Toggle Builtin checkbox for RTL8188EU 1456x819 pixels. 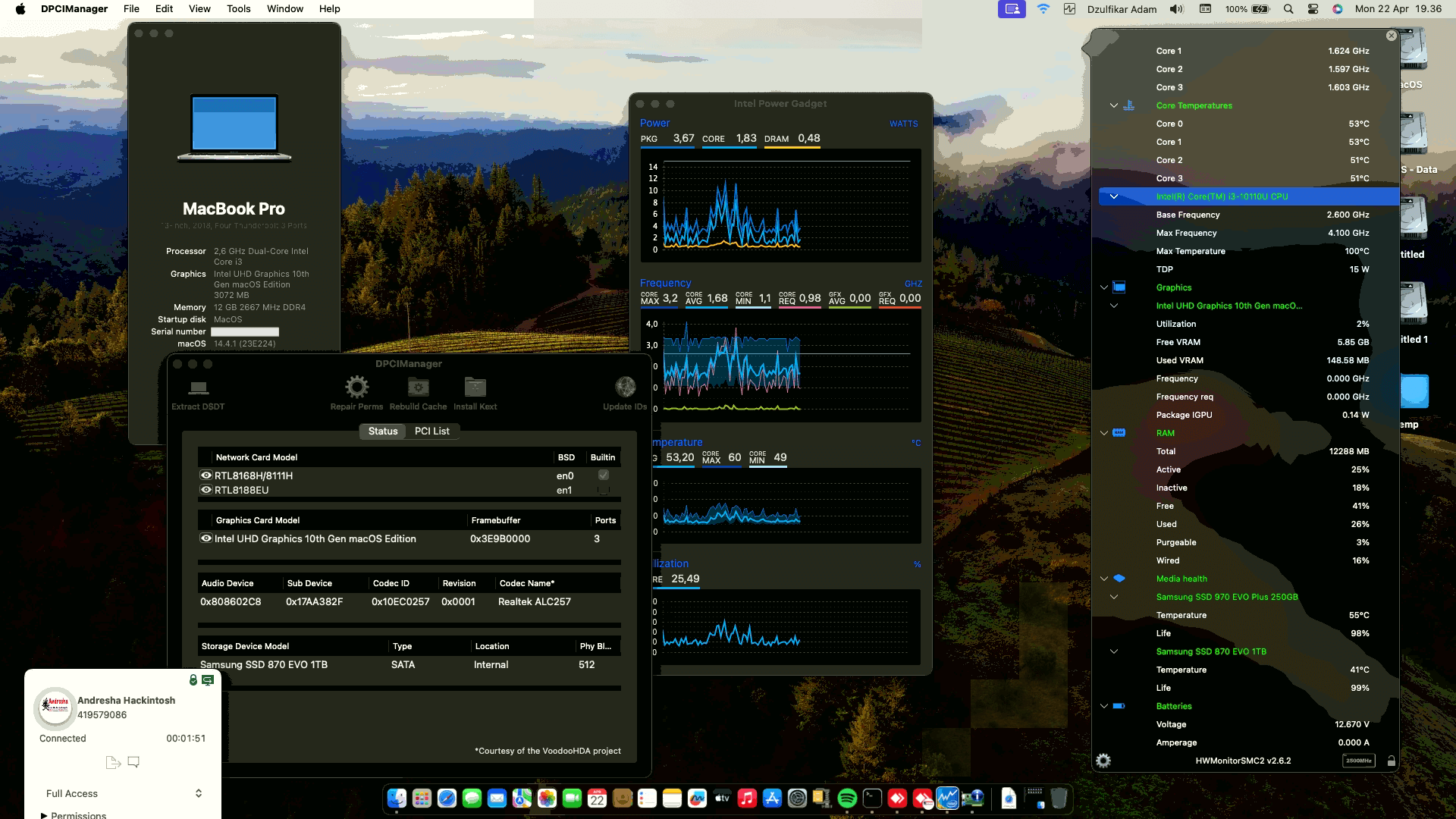click(x=604, y=490)
